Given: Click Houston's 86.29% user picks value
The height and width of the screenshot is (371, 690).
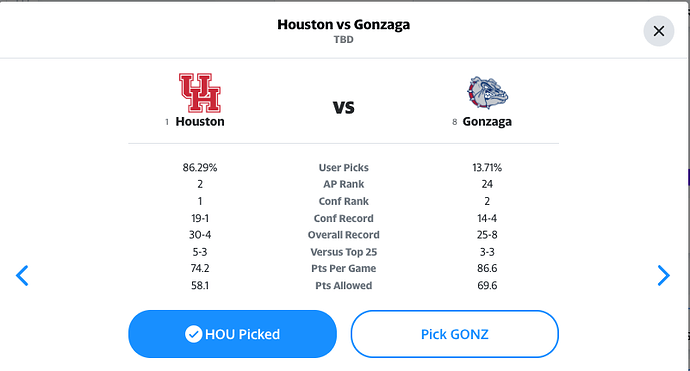Looking at the screenshot, I should click(x=200, y=168).
